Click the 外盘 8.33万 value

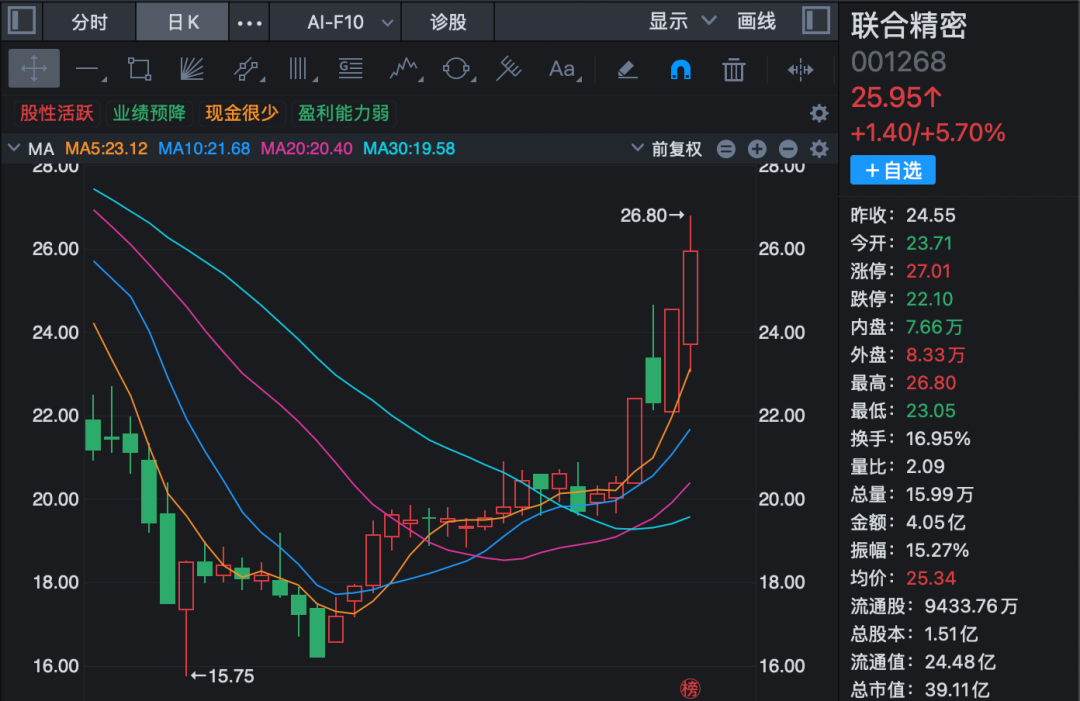(935, 355)
